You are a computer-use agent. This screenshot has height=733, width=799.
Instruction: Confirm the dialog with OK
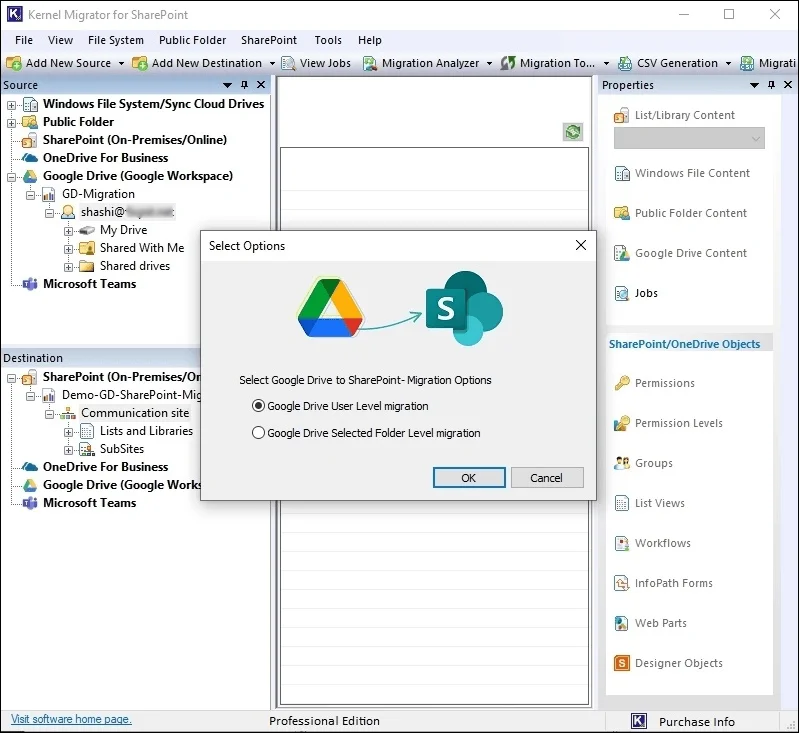[469, 478]
